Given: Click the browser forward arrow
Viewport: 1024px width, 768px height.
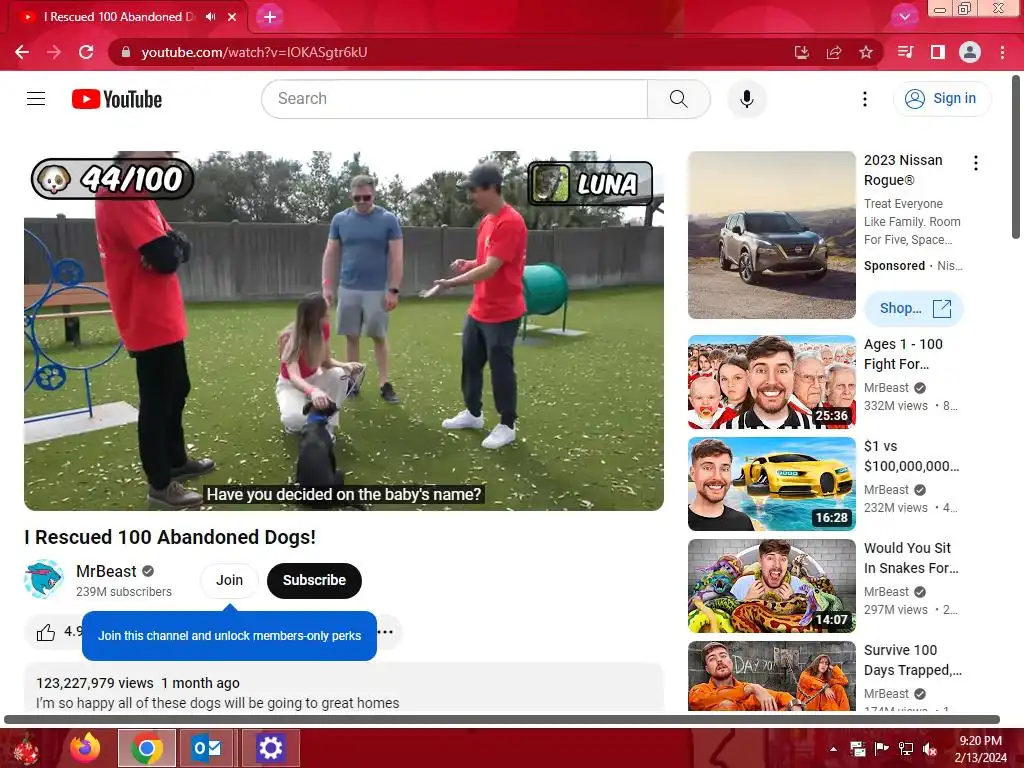Looking at the screenshot, I should tap(54, 52).
